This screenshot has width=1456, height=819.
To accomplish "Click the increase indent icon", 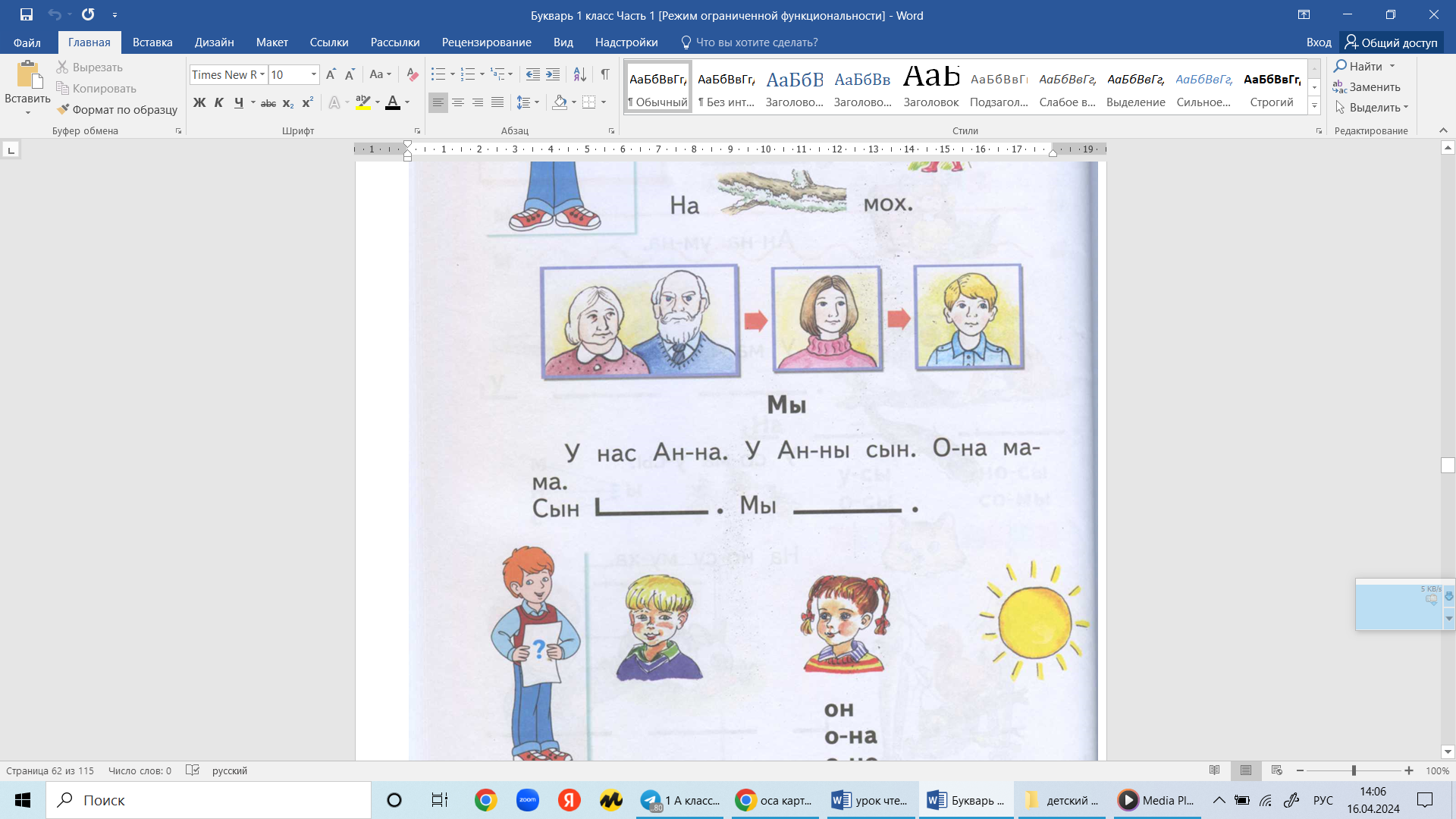I will coord(553,74).
